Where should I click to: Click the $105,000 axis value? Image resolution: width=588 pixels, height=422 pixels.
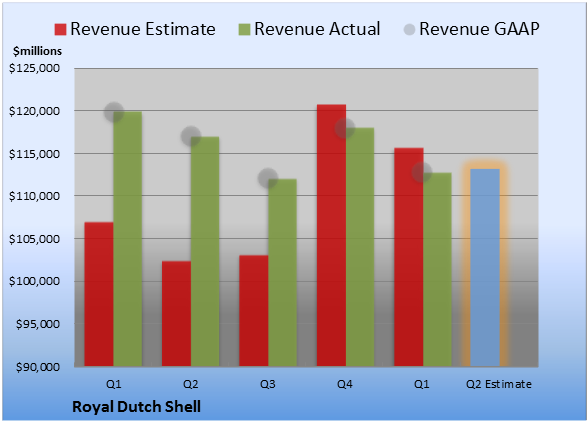coord(34,239)
